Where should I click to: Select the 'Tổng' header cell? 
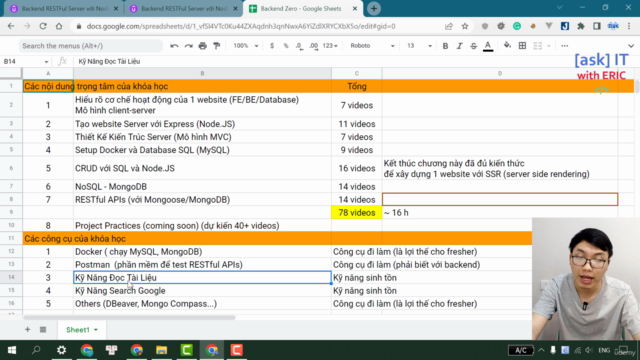(x=356, y=86)
